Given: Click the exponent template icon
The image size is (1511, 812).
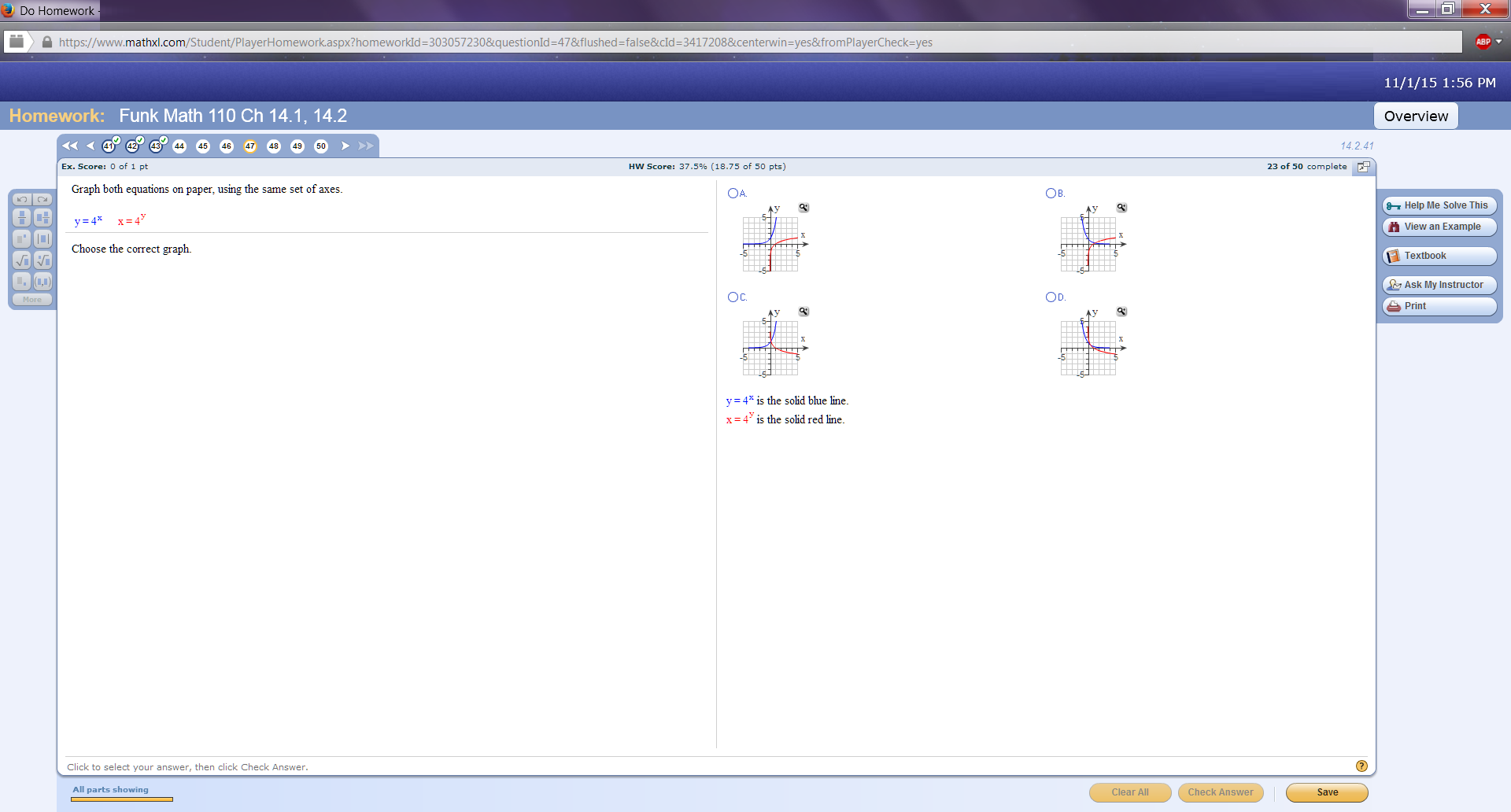Looking at the screenshot, I should click(22, 239).
